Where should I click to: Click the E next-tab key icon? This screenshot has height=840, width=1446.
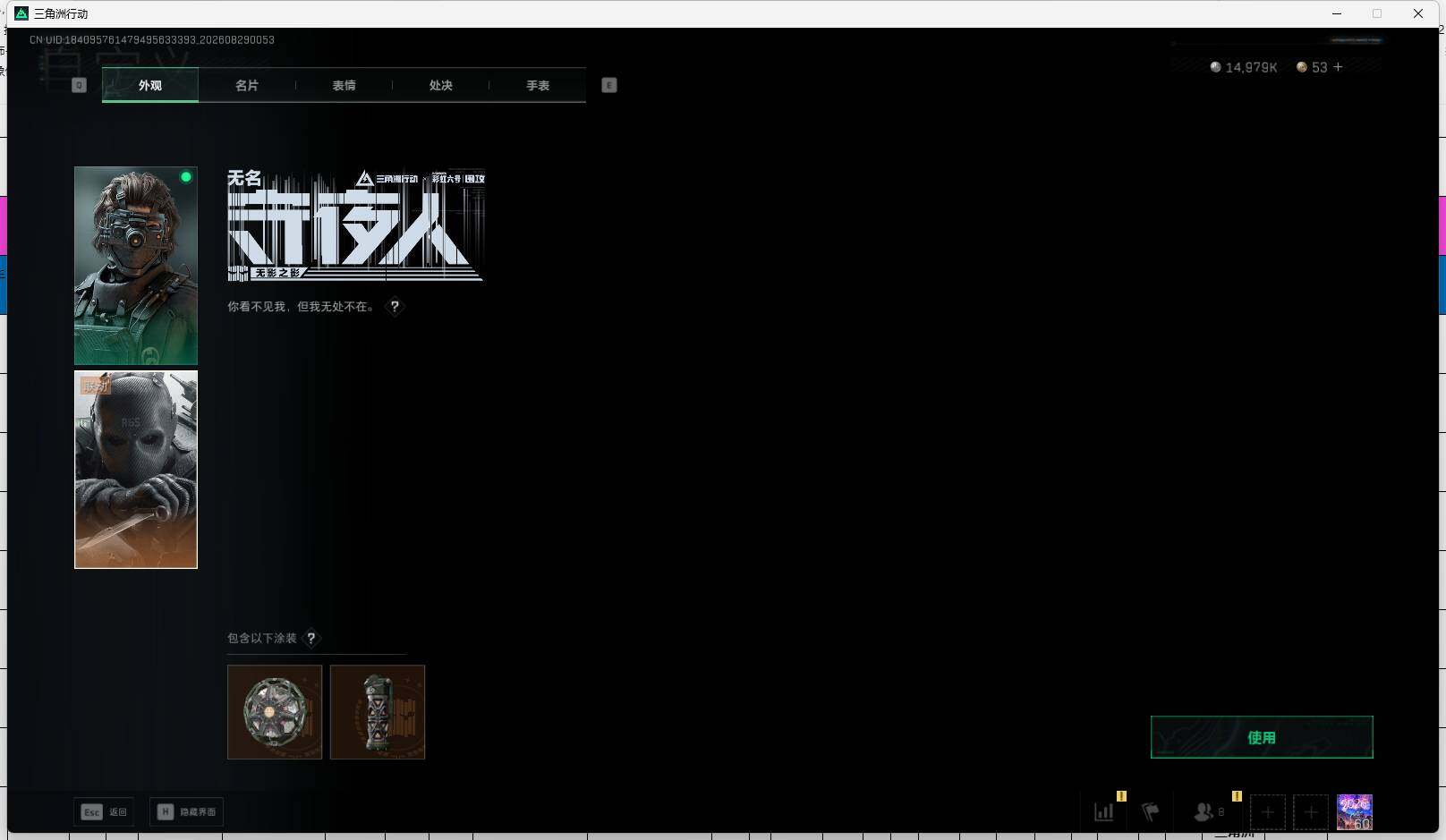(609, 85)
